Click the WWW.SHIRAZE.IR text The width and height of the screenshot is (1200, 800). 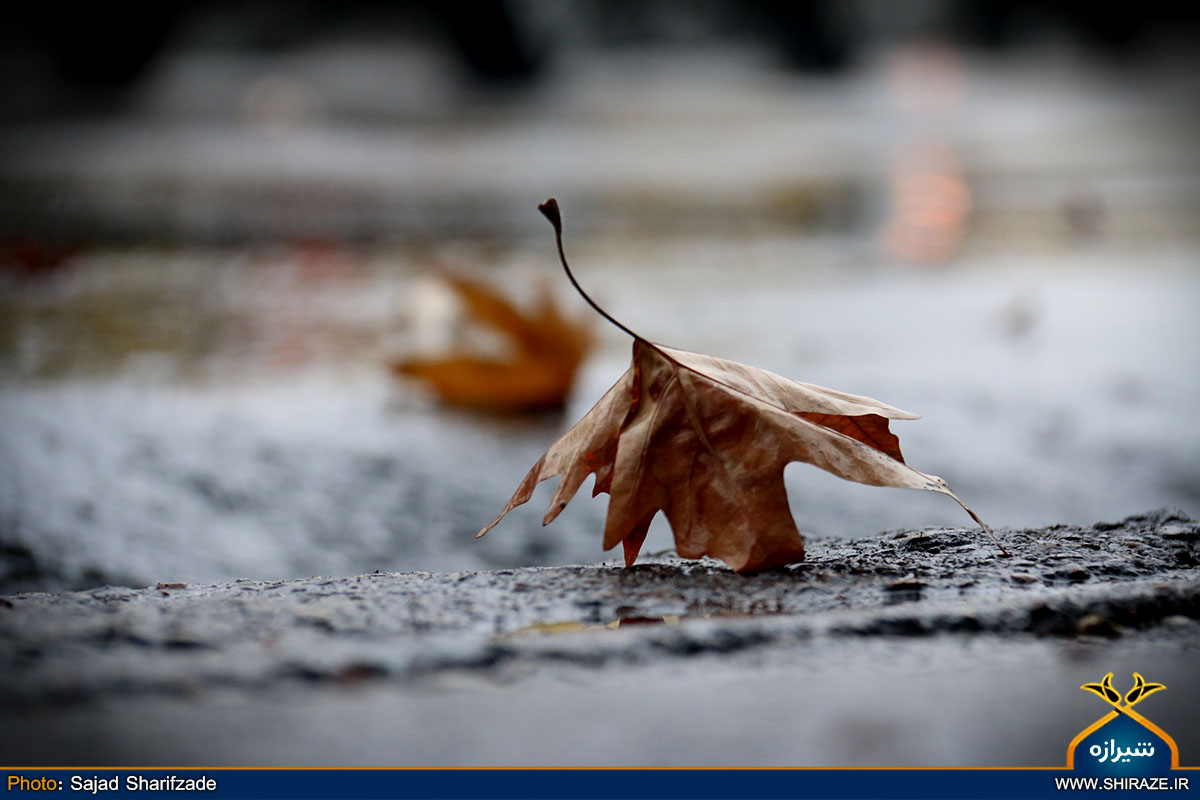1122,784
